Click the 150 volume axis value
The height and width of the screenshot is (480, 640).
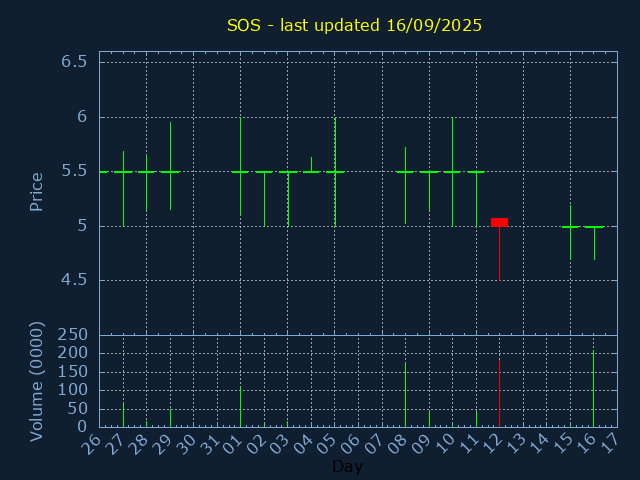pyautogui.click(x=72, y=371)
